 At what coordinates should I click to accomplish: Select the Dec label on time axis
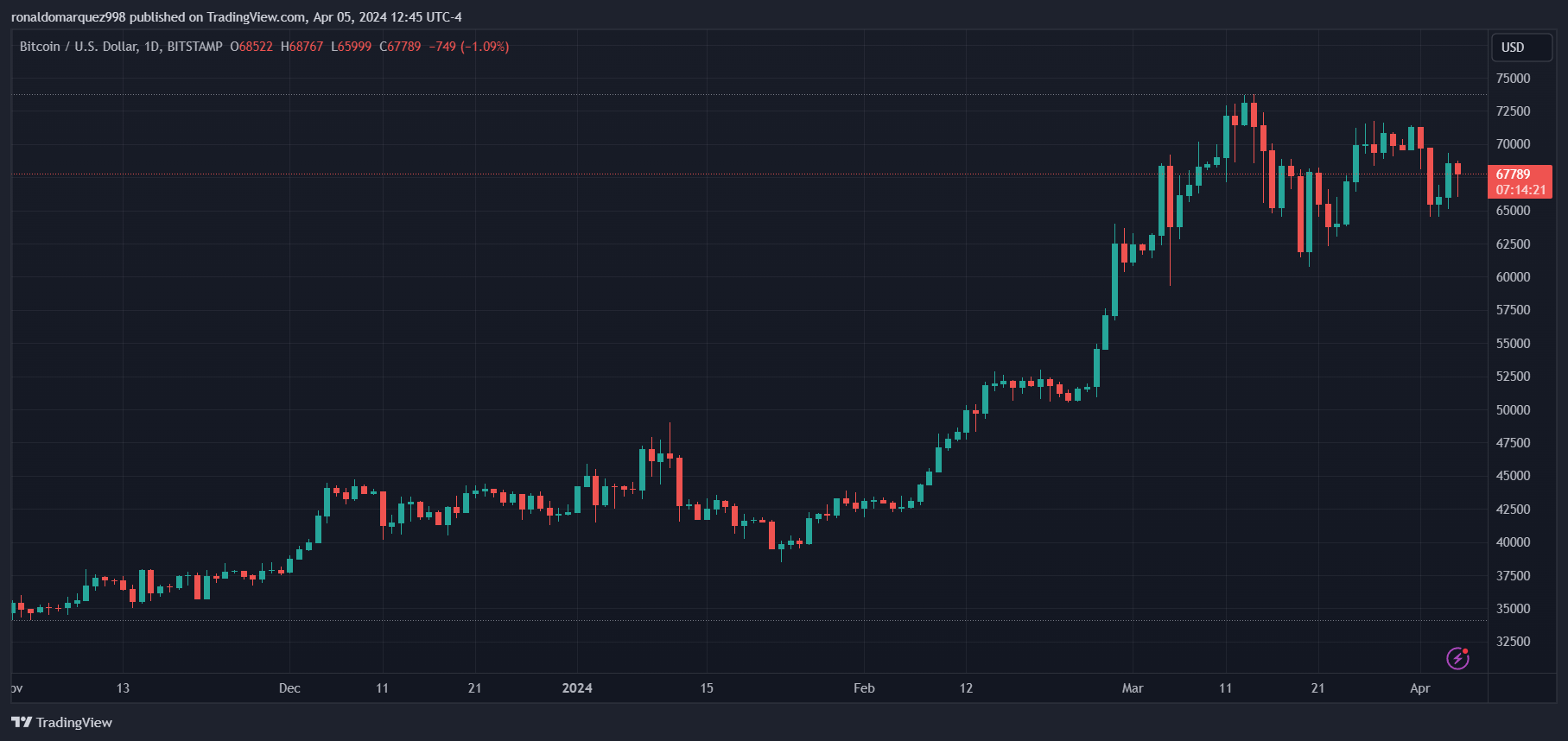pyautogui.click(x=289, y=688)
